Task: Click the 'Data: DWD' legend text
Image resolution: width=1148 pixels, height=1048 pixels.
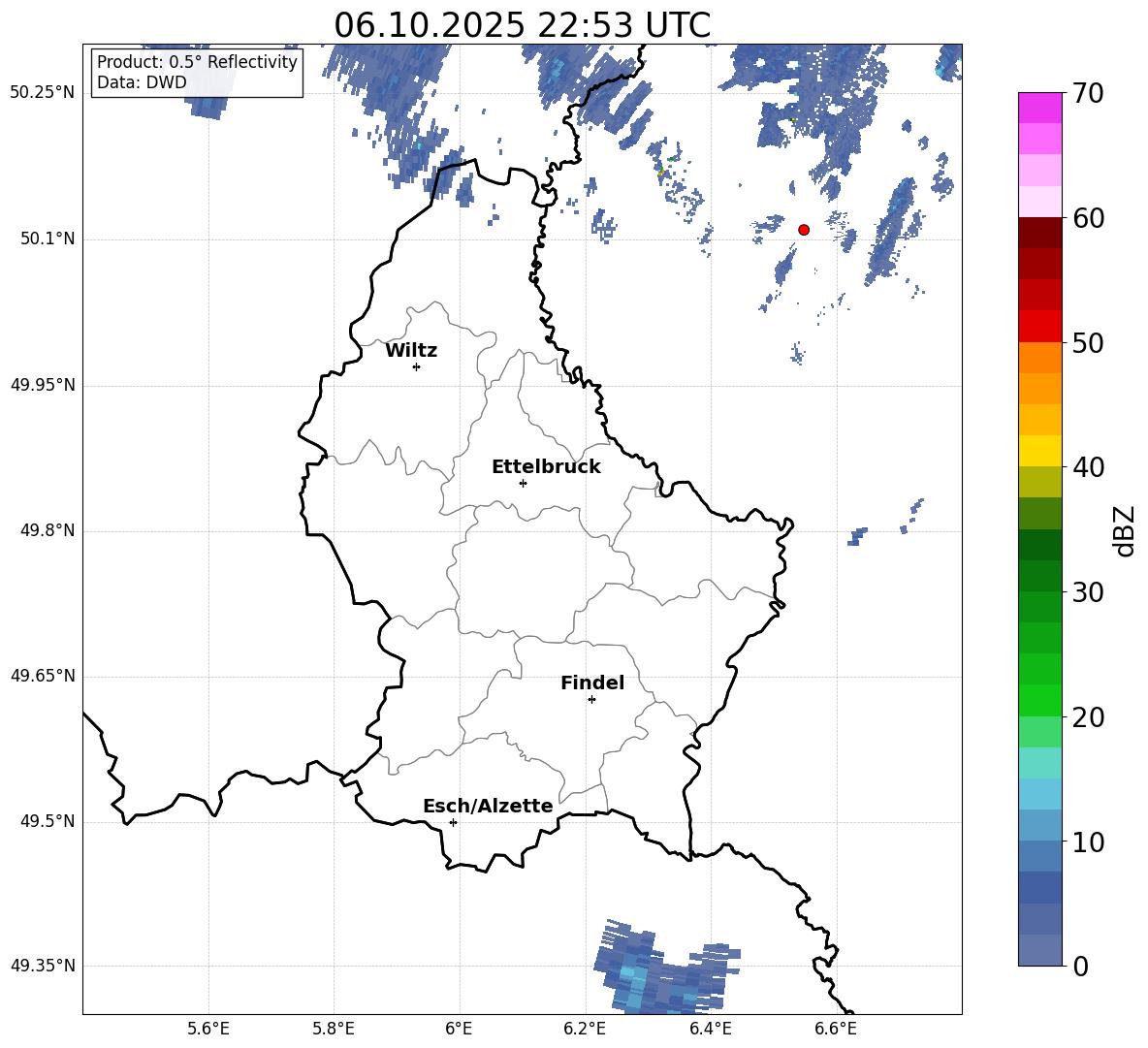Action: (x=142, y=82)
